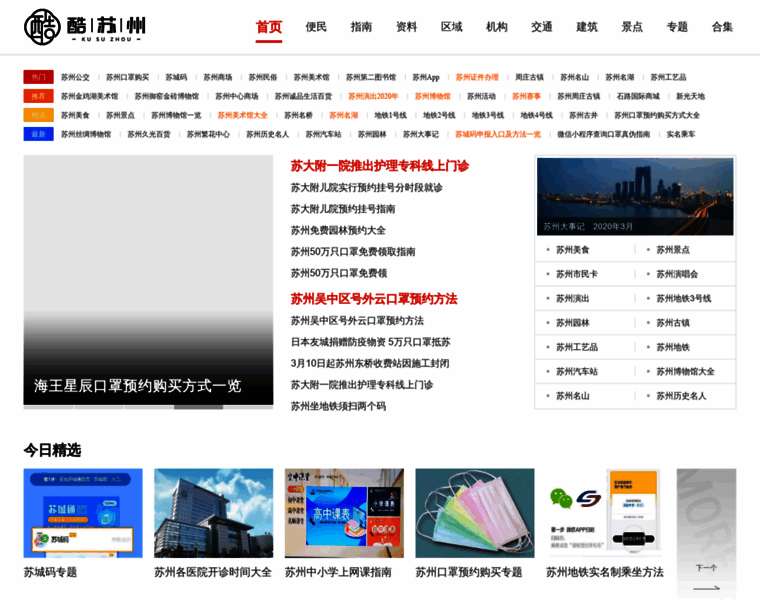This screenshot has height=600, width=760.
Task: Click the orange-red 推荐 category tag
Action: [38, 96]
